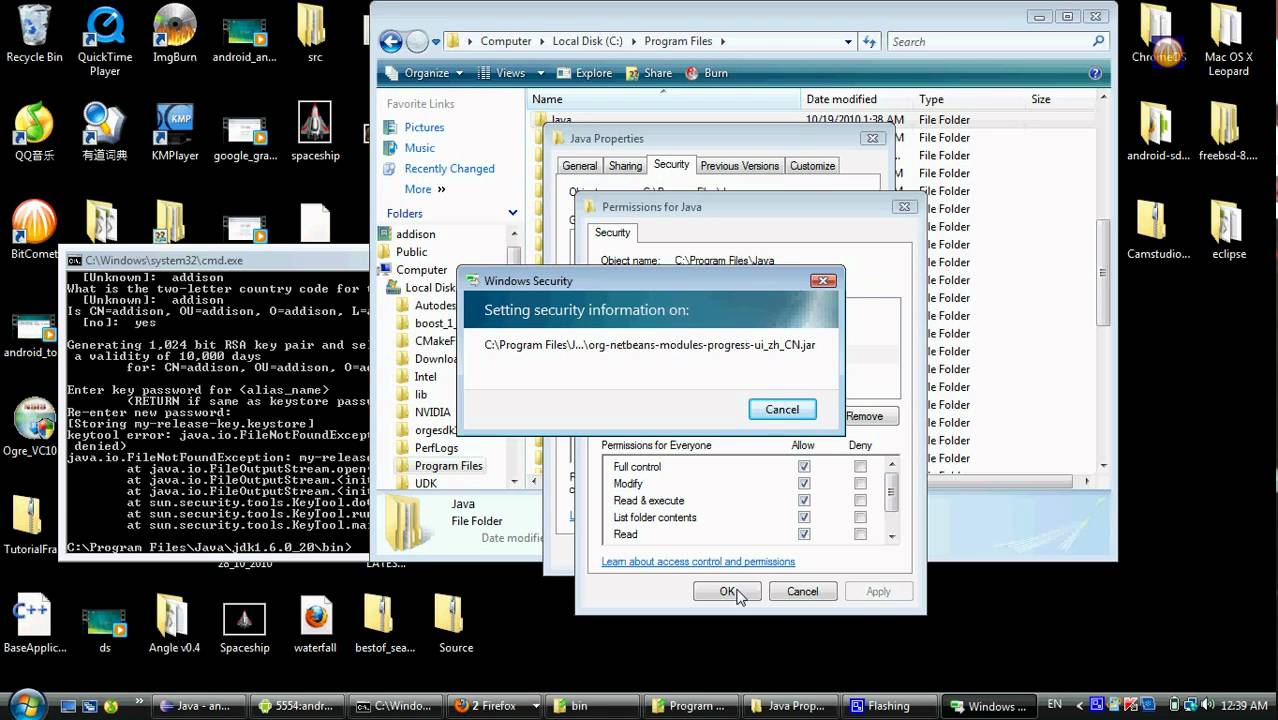This screenshot has height=720, width=1278.
Task: Click OK in Permissions for Java
Action: 727,592
